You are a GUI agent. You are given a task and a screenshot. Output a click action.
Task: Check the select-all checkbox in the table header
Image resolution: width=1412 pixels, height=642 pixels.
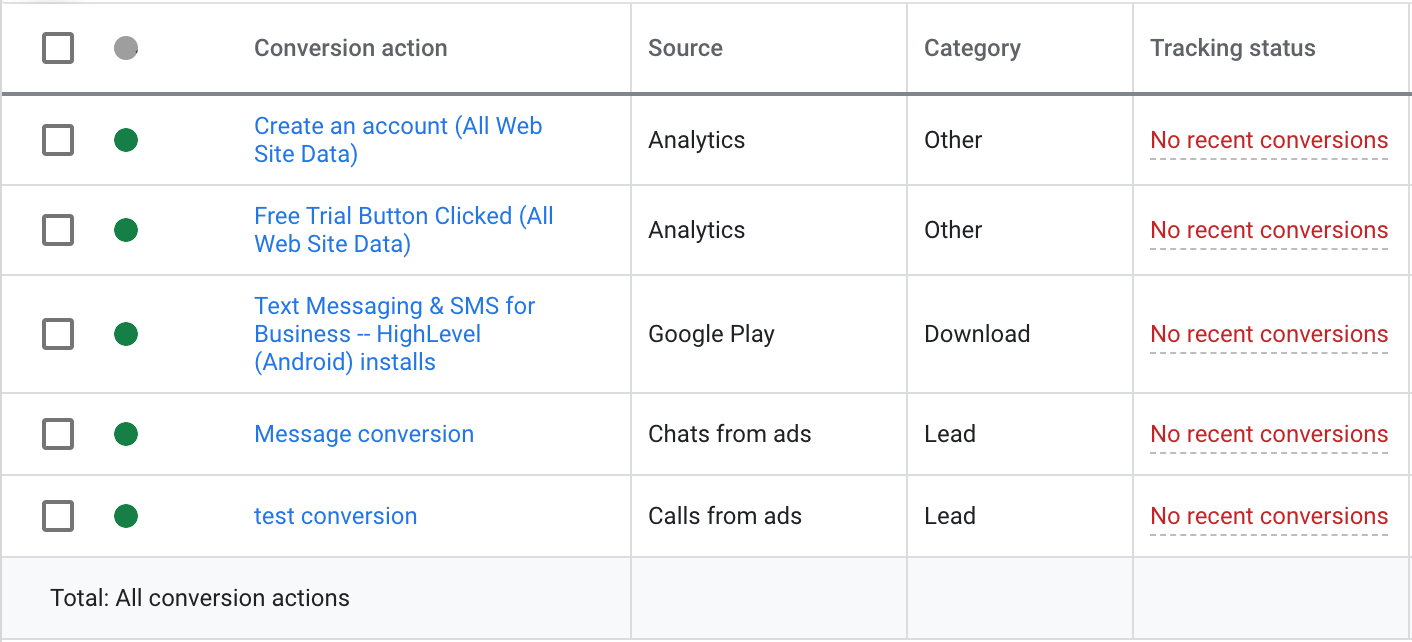[x=57, y=48]
